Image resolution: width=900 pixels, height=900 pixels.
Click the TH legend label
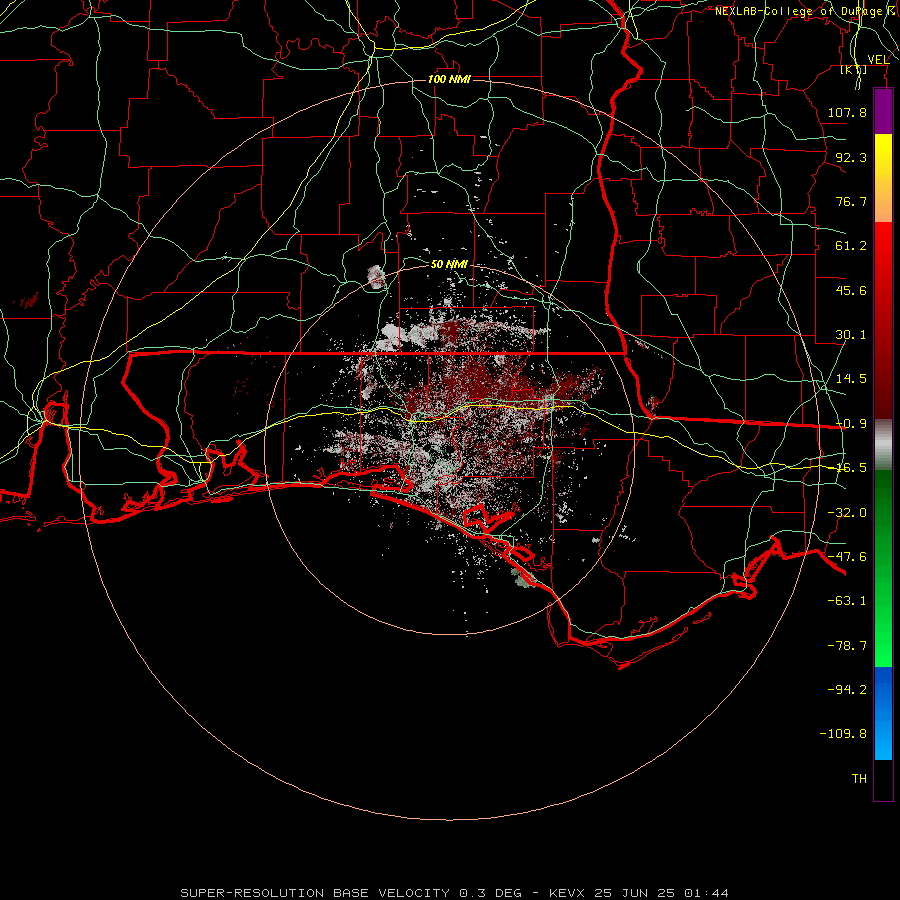859,779
